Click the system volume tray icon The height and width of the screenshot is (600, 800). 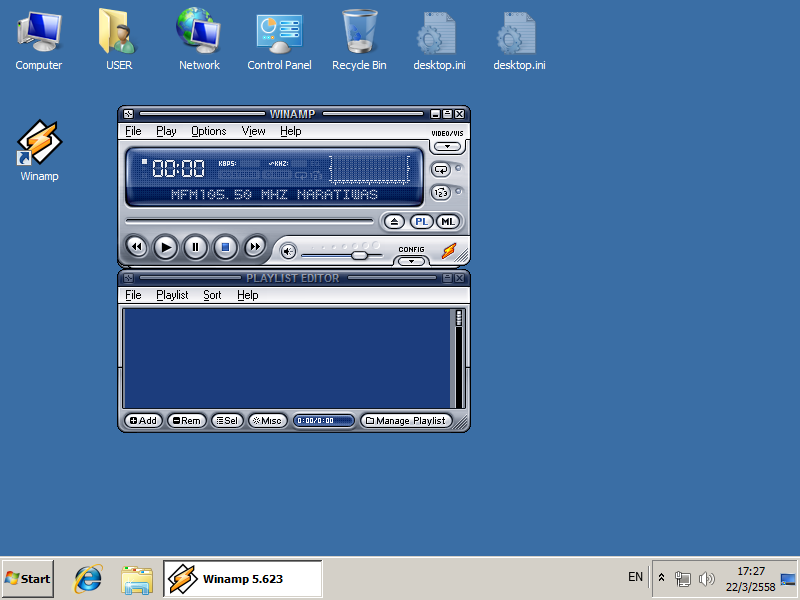(707, 579)
